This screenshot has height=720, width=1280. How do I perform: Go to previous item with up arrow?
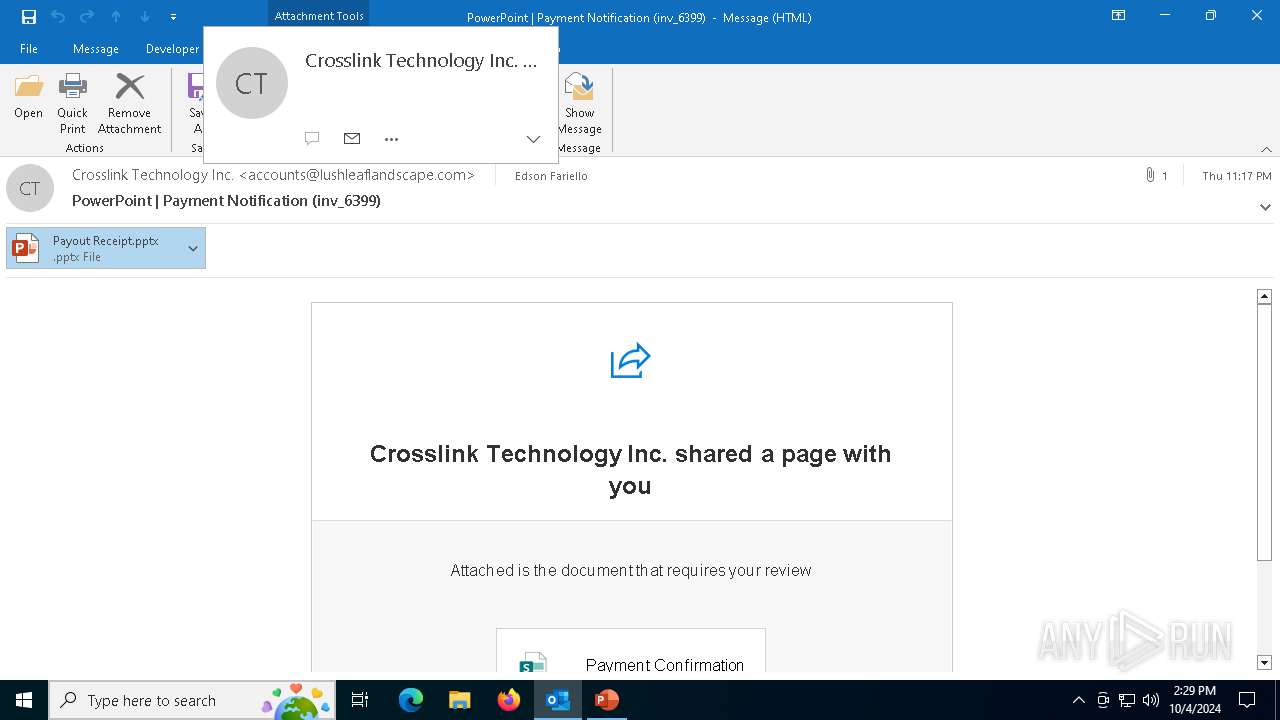tap(116, 17)
